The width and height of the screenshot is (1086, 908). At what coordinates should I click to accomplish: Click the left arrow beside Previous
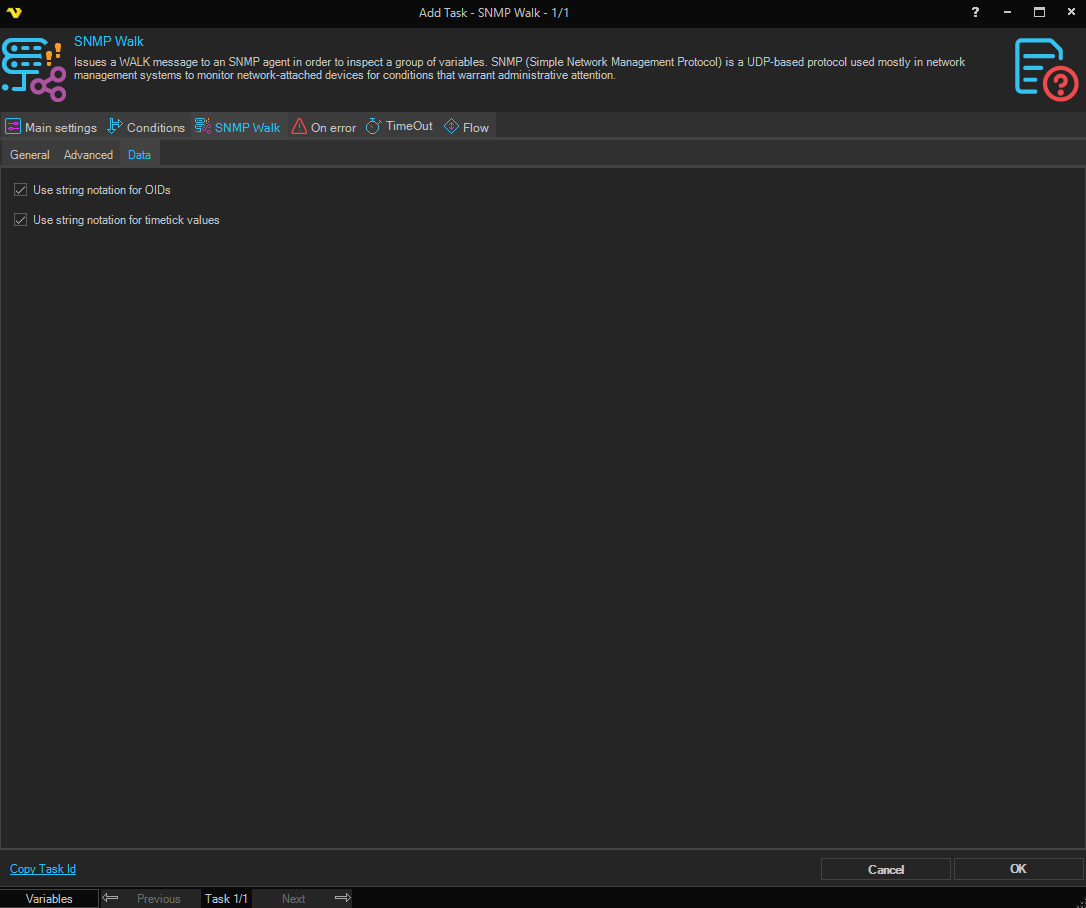tap(111, 898)
